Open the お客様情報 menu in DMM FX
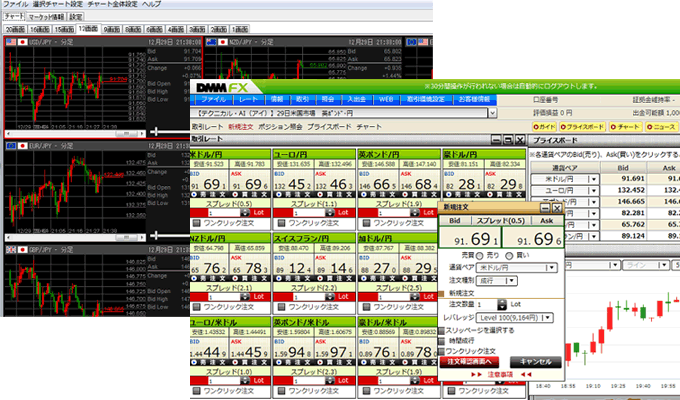 (x=474, y=99)
